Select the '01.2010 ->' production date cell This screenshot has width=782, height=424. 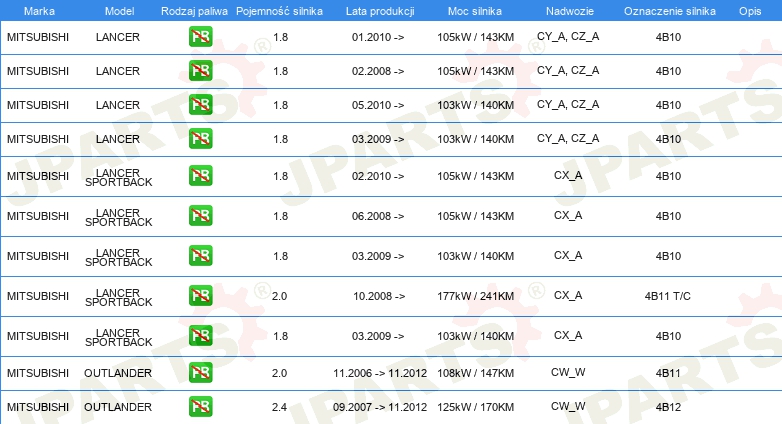[x=378, y=37]
